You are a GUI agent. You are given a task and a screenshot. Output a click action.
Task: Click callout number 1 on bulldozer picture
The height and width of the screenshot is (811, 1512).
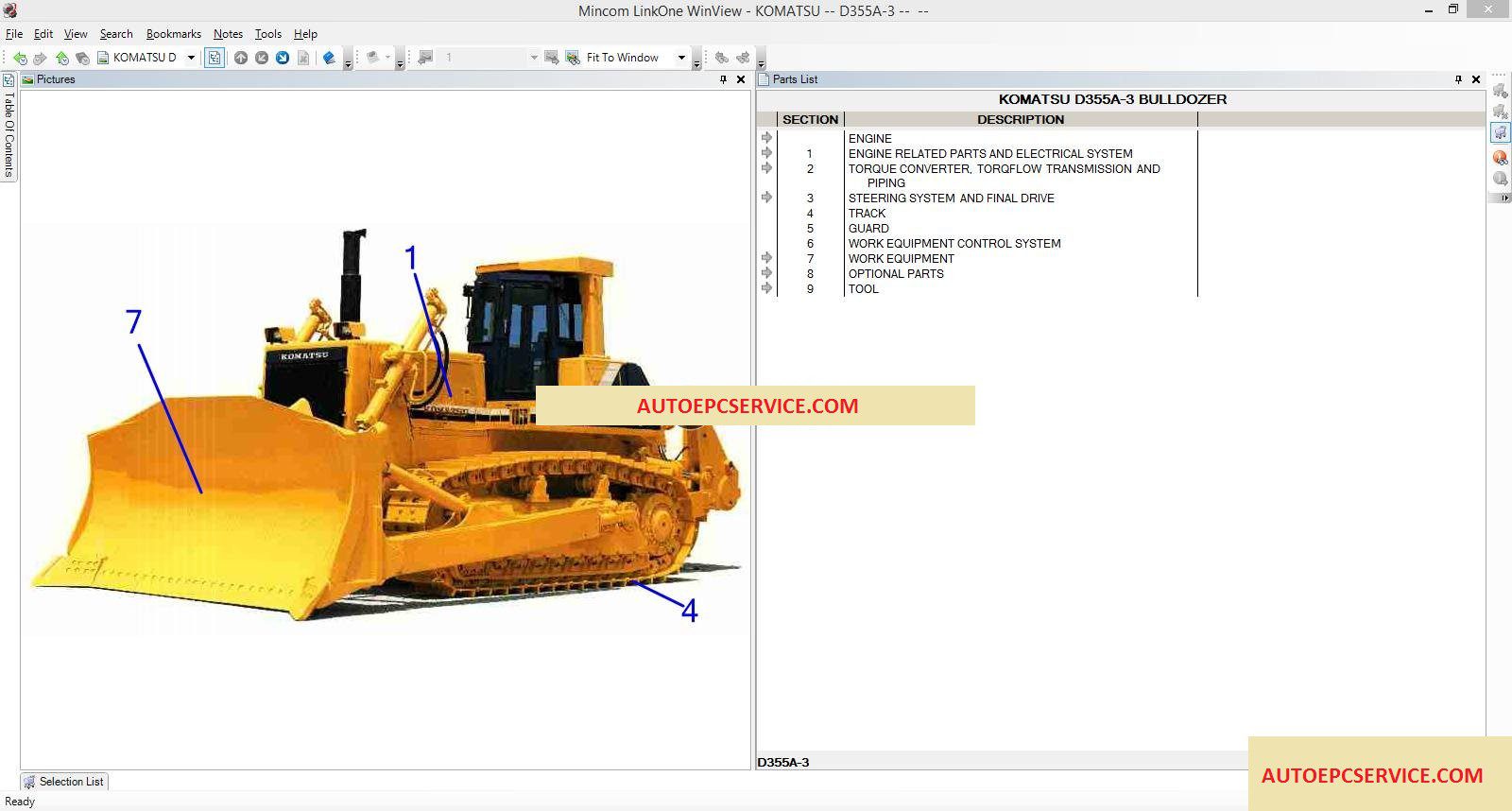[411, 258]
